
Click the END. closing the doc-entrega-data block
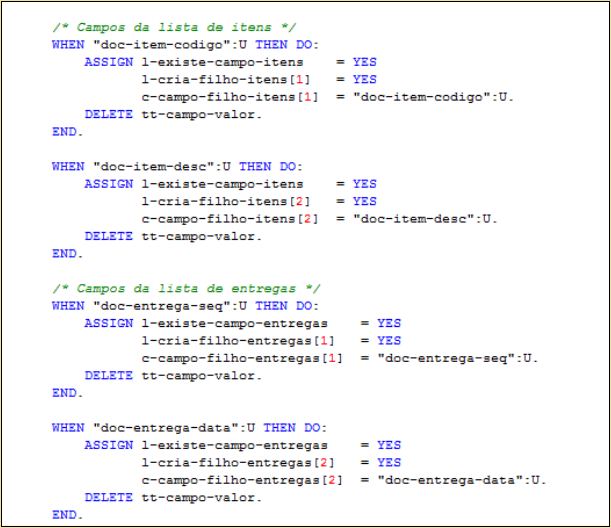tap(68, 515)
